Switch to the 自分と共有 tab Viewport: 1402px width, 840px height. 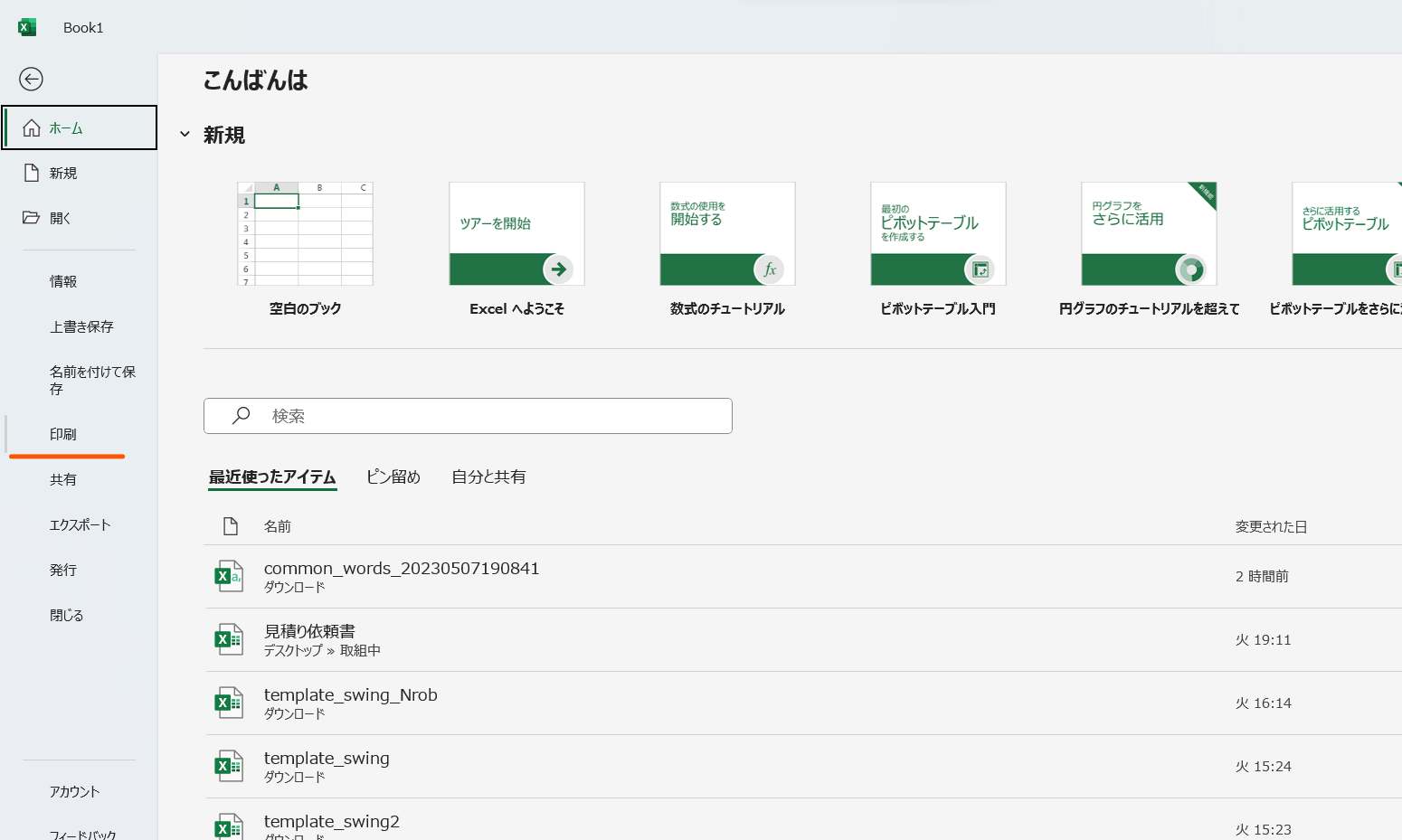point(488,477)
